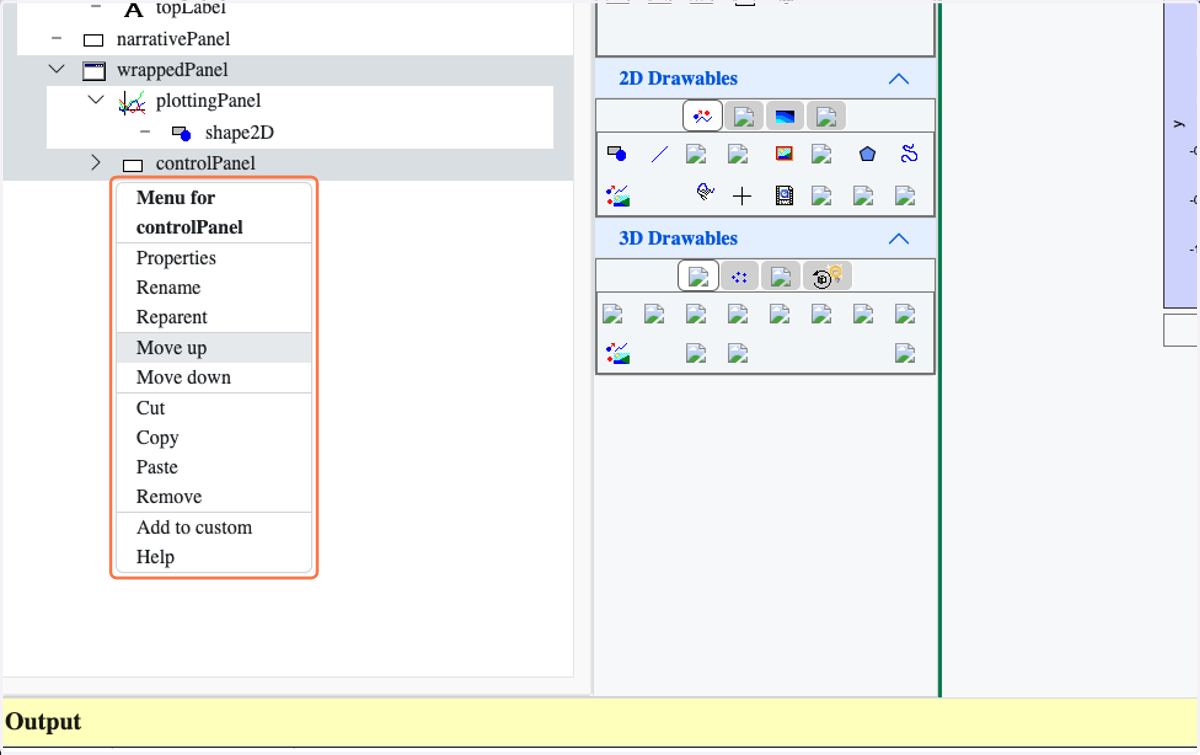This screenshot has width=1200, height=755.
Task: Choose the film-strip video drawable icon
Action: pyautogui.click(x=784, y=196)
